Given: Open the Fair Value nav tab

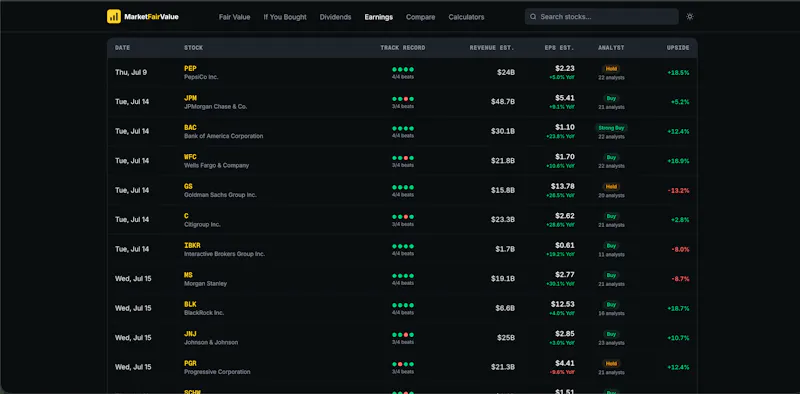Looking at the screenshot, I should (235, 17).
